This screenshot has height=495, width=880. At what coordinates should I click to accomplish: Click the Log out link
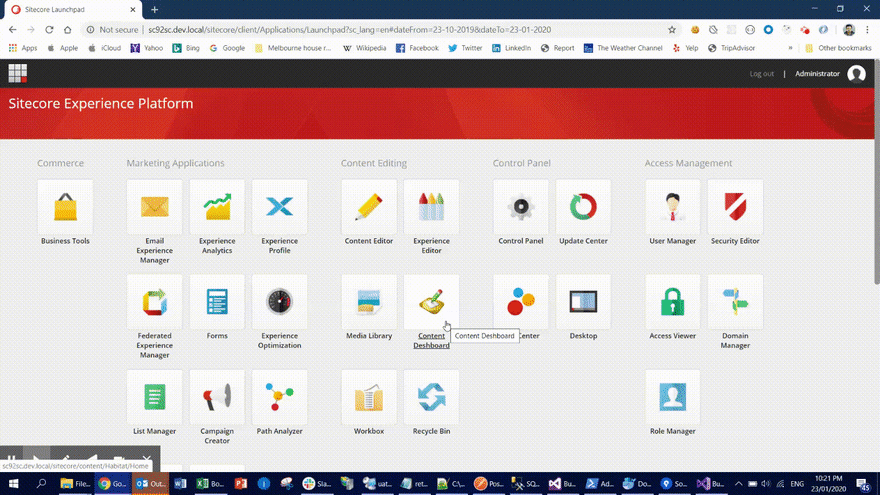[x=761, y=74]
